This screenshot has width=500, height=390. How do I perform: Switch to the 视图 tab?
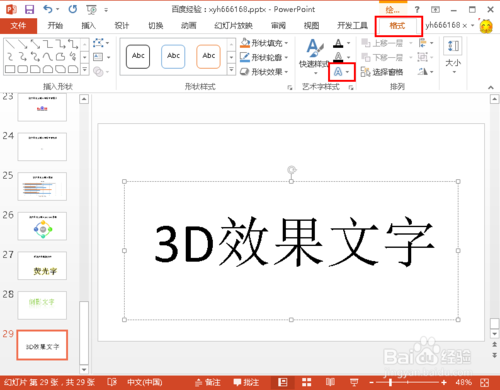pos(312,25)
